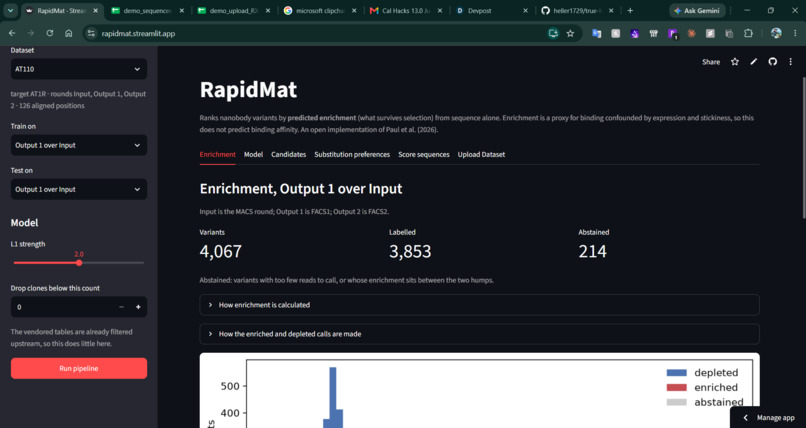Open the Train on dropdown
806x428 pixels.
(x=79, y=145)
